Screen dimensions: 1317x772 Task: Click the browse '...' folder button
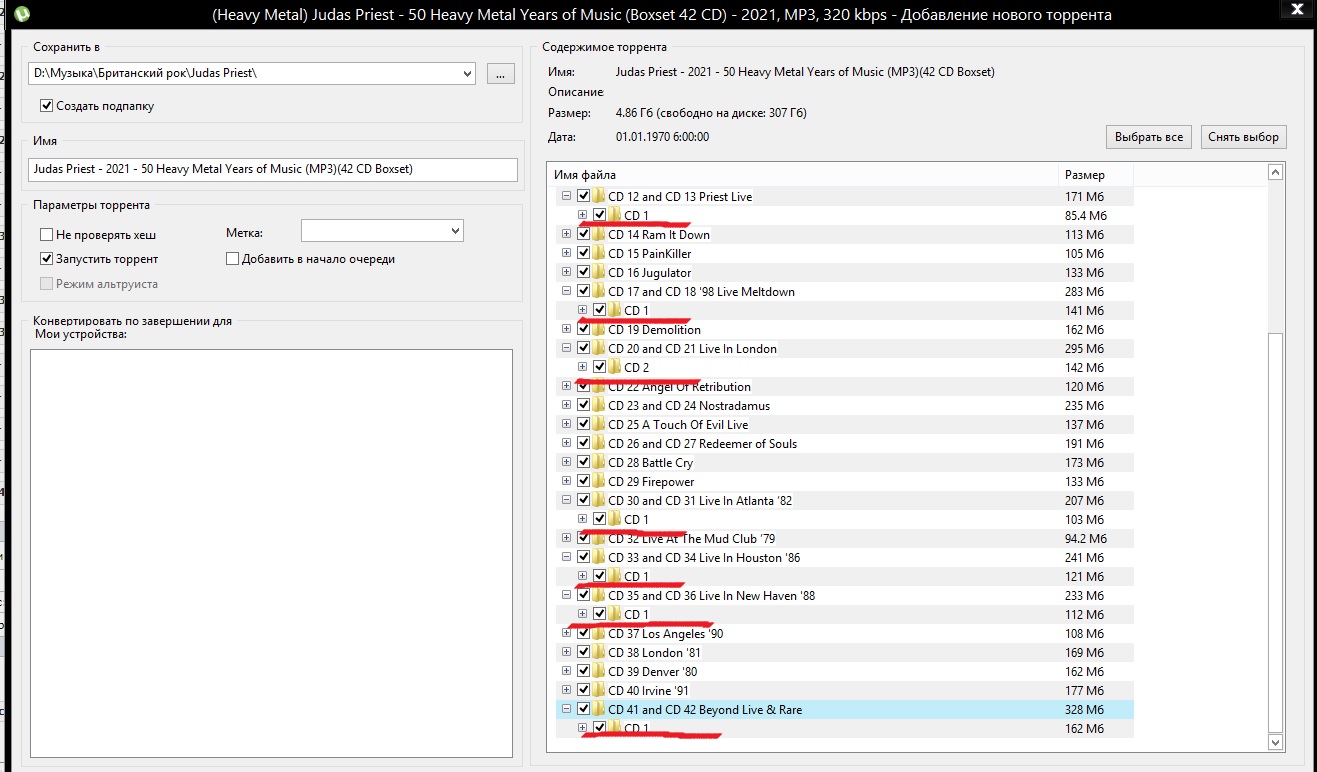point(501,74)
